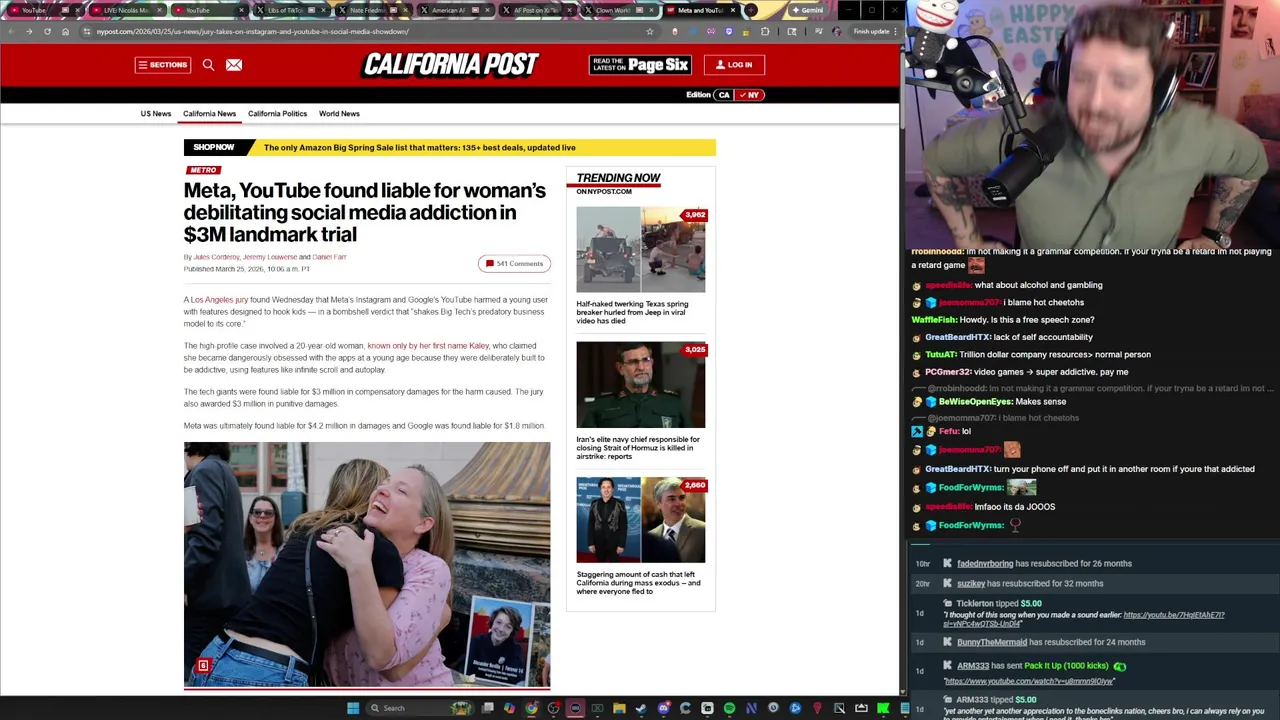Open author Jules Corderoy's page

pyautogui.click(x=216, y=257)
